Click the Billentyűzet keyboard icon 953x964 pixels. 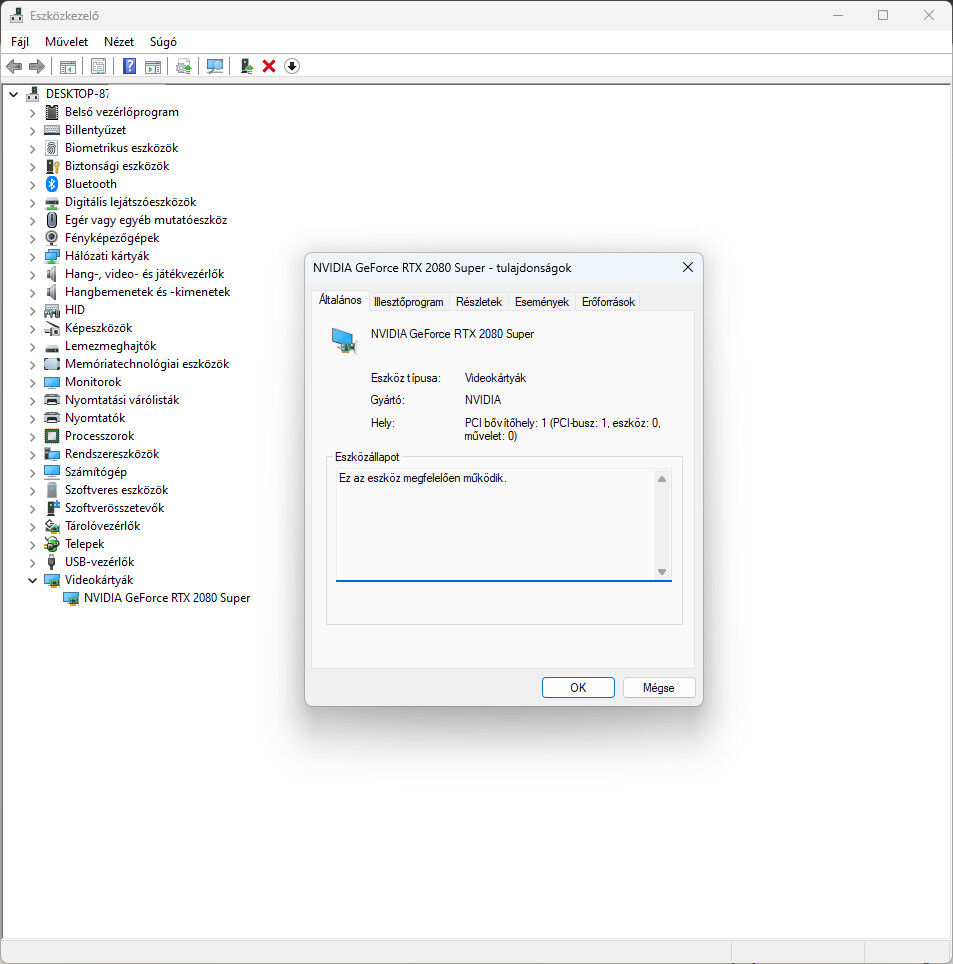click(52, 130)
